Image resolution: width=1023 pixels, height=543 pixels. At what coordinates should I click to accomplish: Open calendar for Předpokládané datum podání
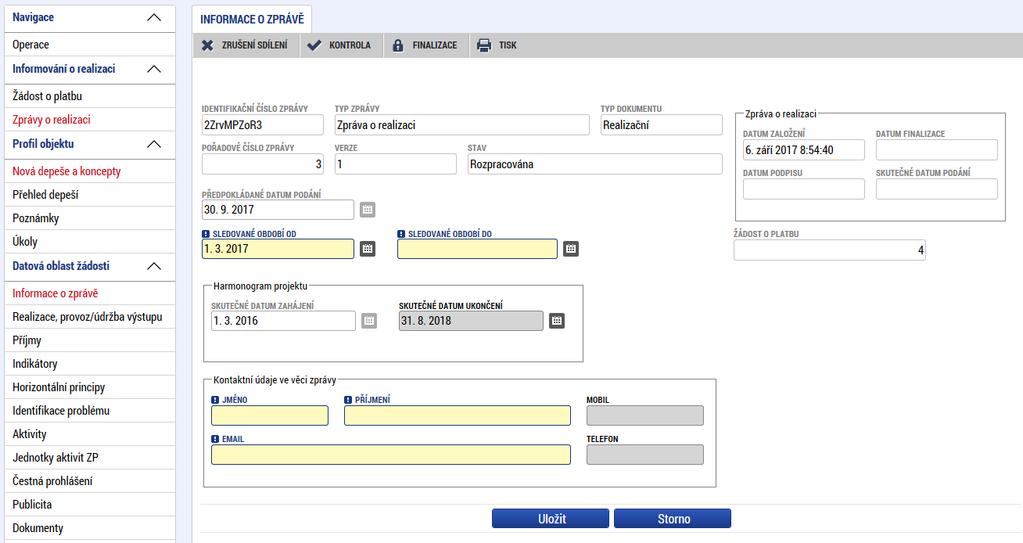[x=368, y=209]
